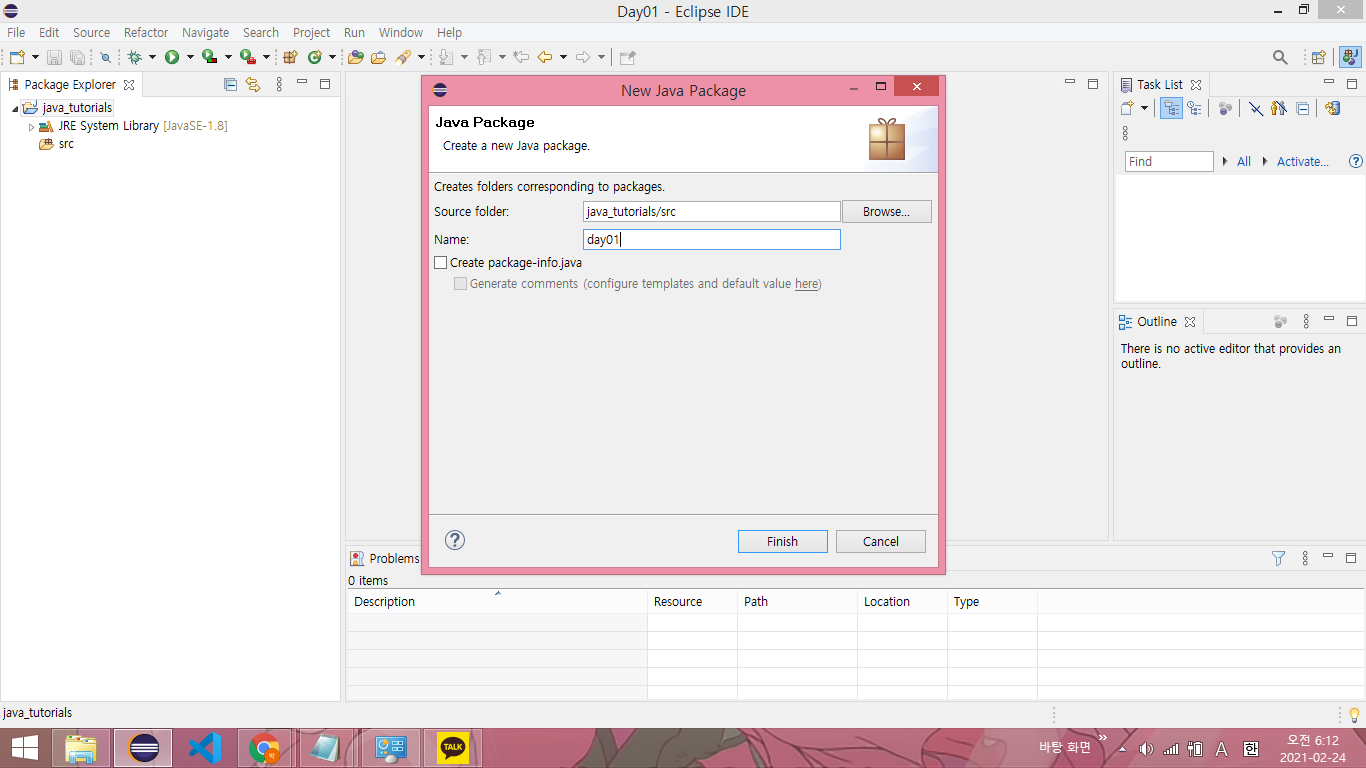Select the Java perspective icon
This screenshot has width=1366, height=768.
point(1350,57)
